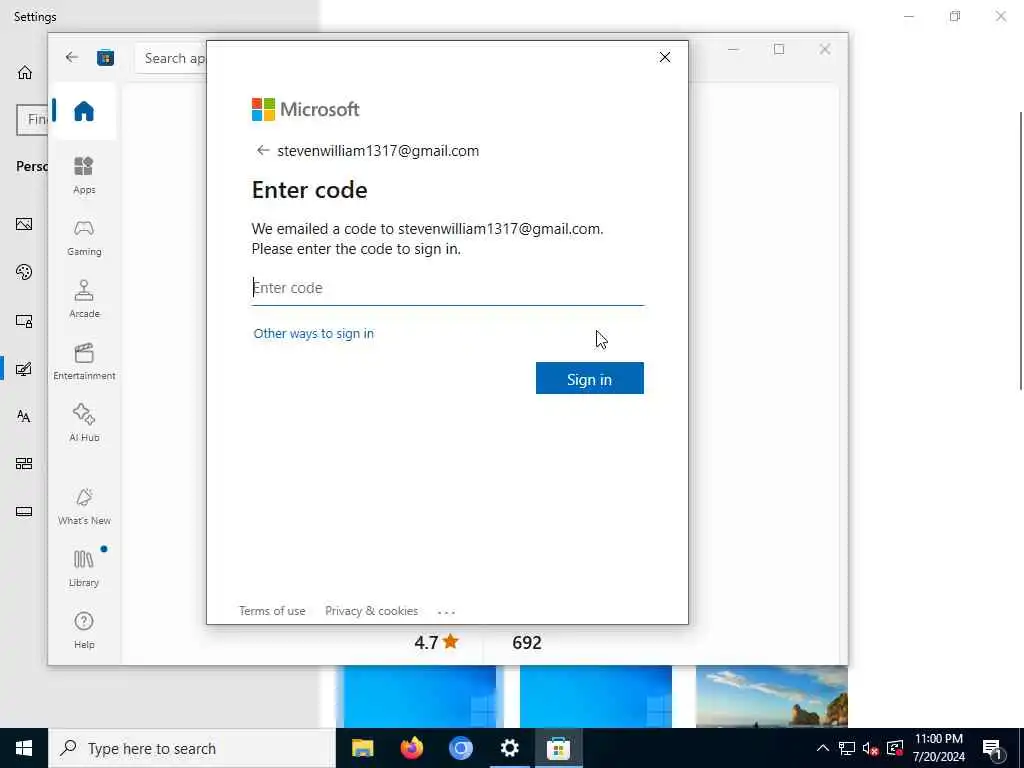Click the Store search apps box
The height and width of the screenshot is (768, 1024).
click(x=171, y=58)
